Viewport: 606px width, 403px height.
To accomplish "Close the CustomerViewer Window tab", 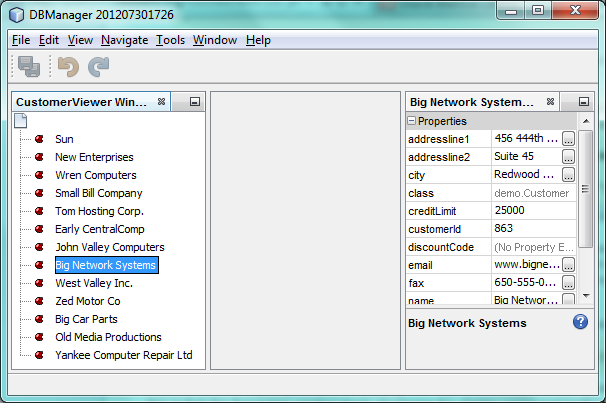I will tap(161, 102).
